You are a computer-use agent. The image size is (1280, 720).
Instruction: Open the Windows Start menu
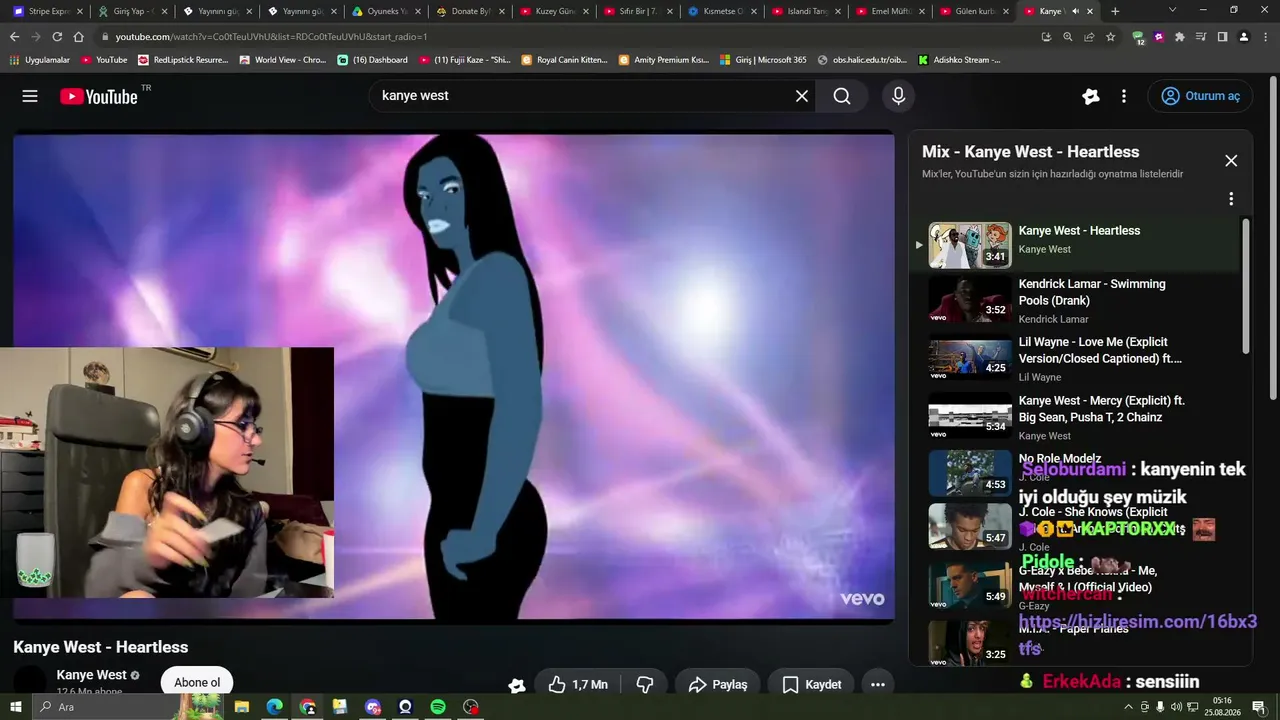[x=16, y=707]
